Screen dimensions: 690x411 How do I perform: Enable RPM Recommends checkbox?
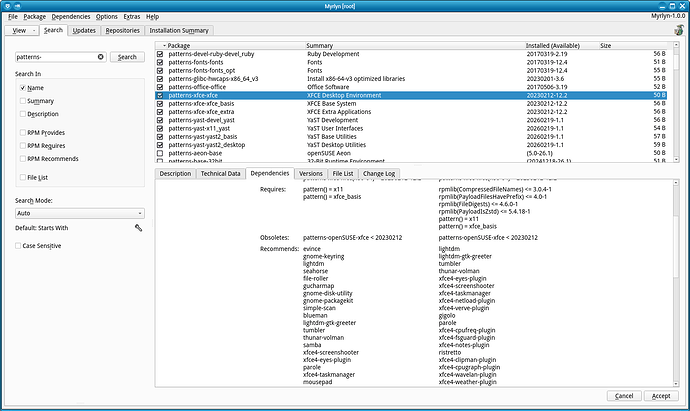[23, 158]
